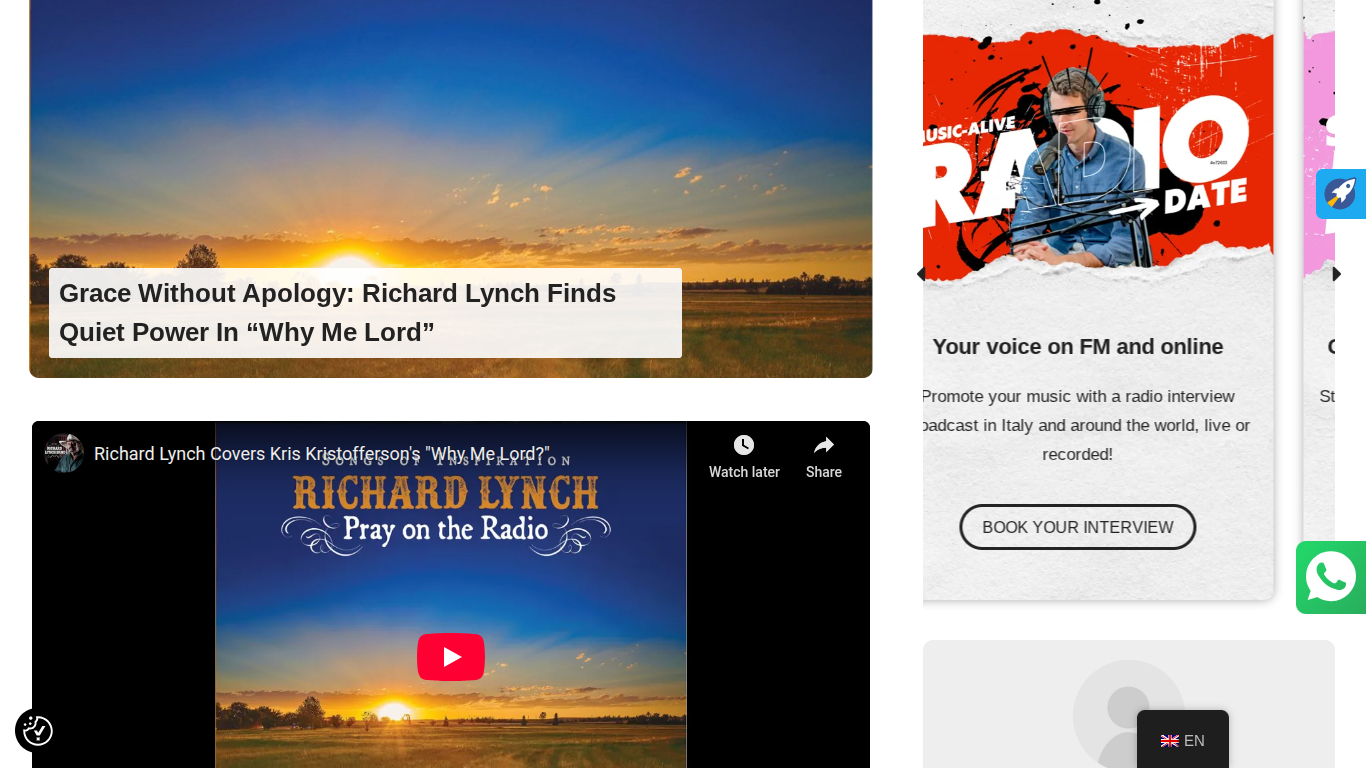Click the gray author avatar placeholder

(x=1129, y=714)
